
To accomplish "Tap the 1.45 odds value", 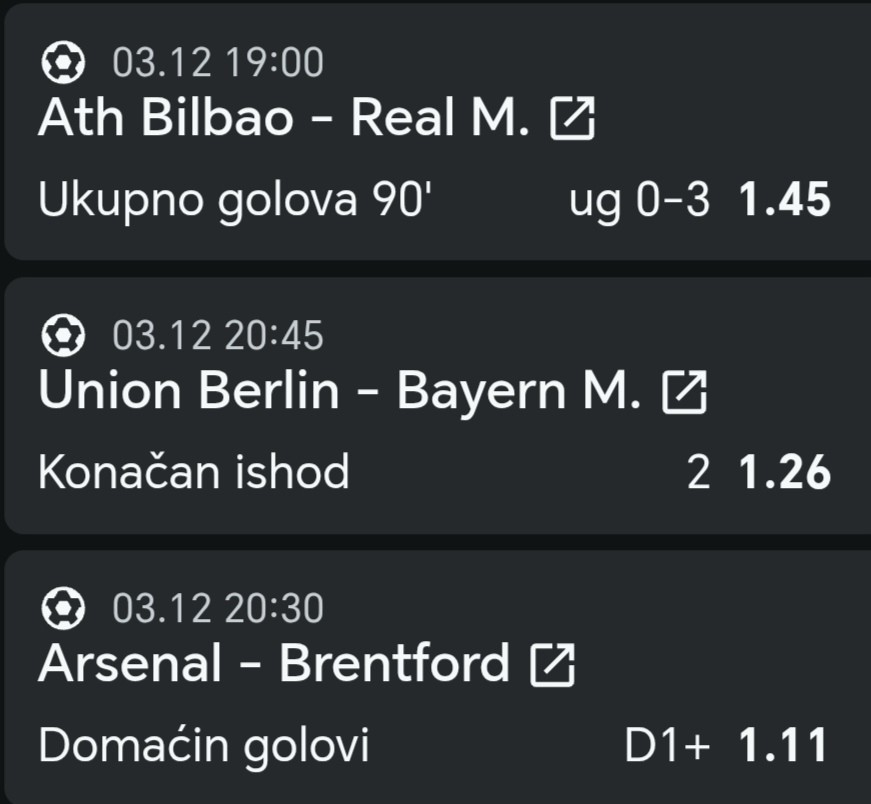I will (x=785, y=201).
